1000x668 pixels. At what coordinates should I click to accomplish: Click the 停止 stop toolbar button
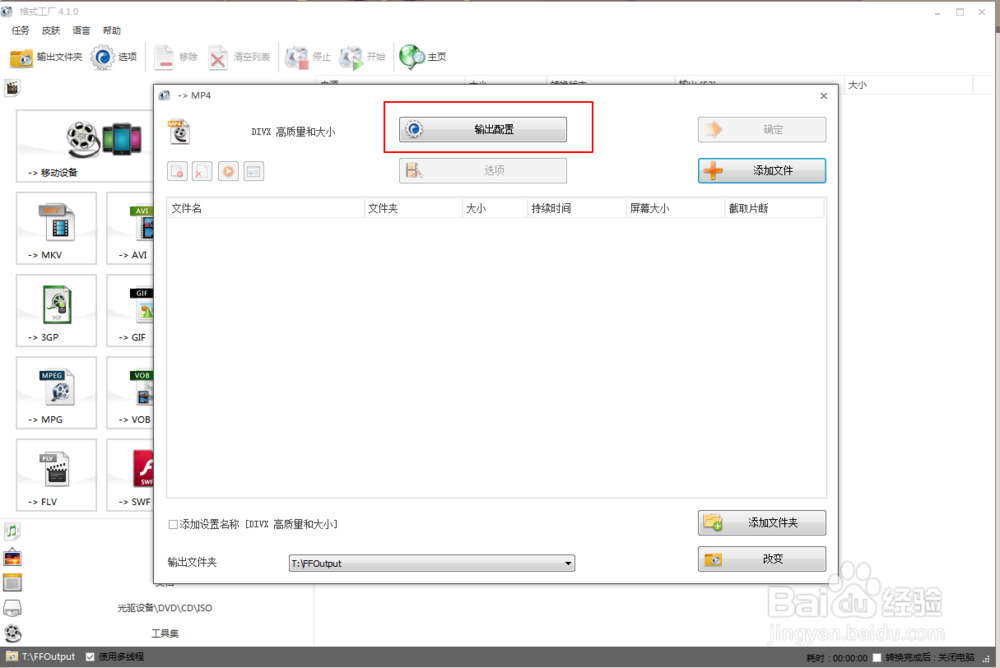[x=307, y=57]
